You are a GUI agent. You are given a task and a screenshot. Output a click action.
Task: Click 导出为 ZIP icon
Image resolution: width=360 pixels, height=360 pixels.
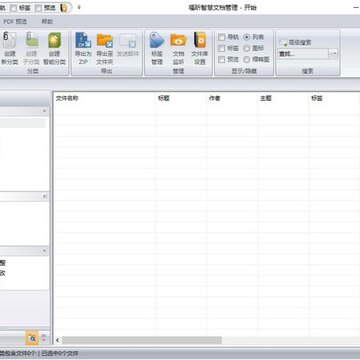[x=83, y=40]
